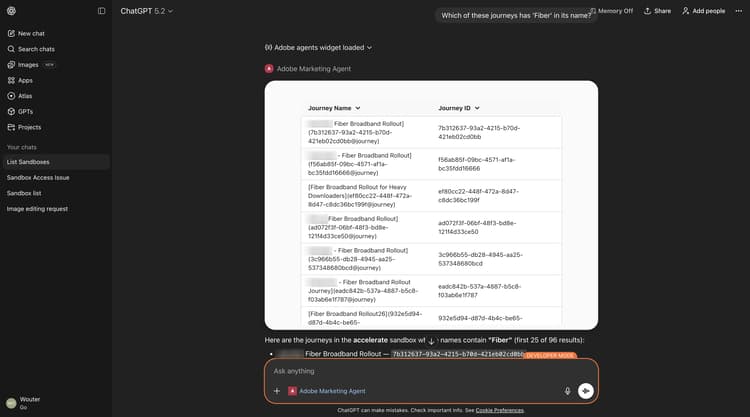Select journey ID f56ab85f-09bc-4571 cell

coord(477,164)
